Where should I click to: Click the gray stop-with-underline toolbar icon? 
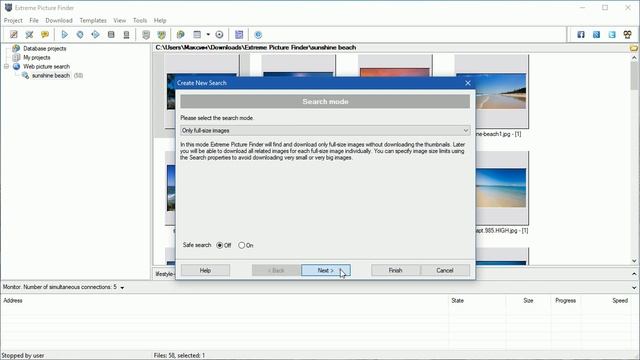click(x=127, y=35)
